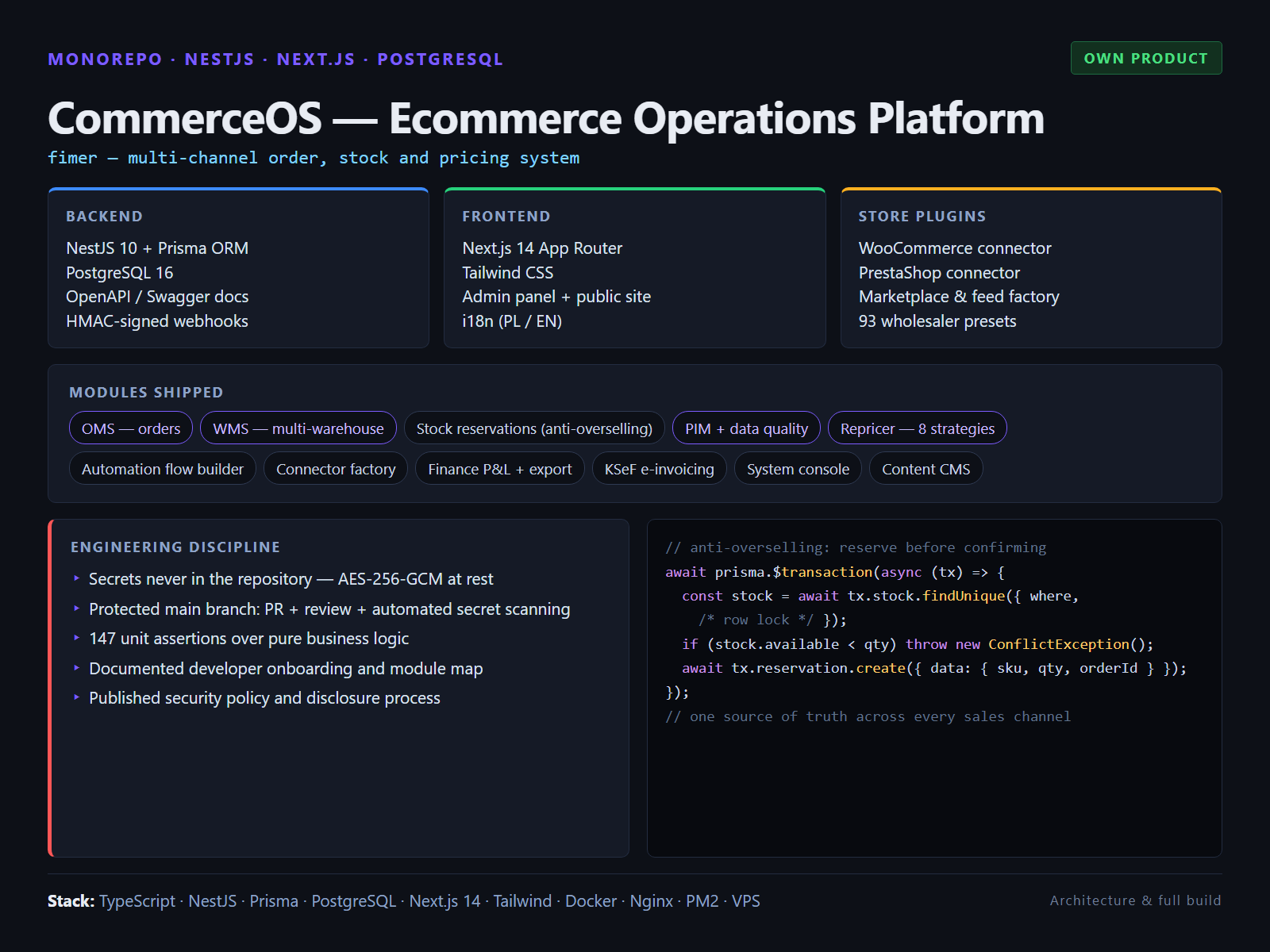Click the ENGINEERING DISCIPLINE heading
The image size is (1270, 952).
point(175,547)
